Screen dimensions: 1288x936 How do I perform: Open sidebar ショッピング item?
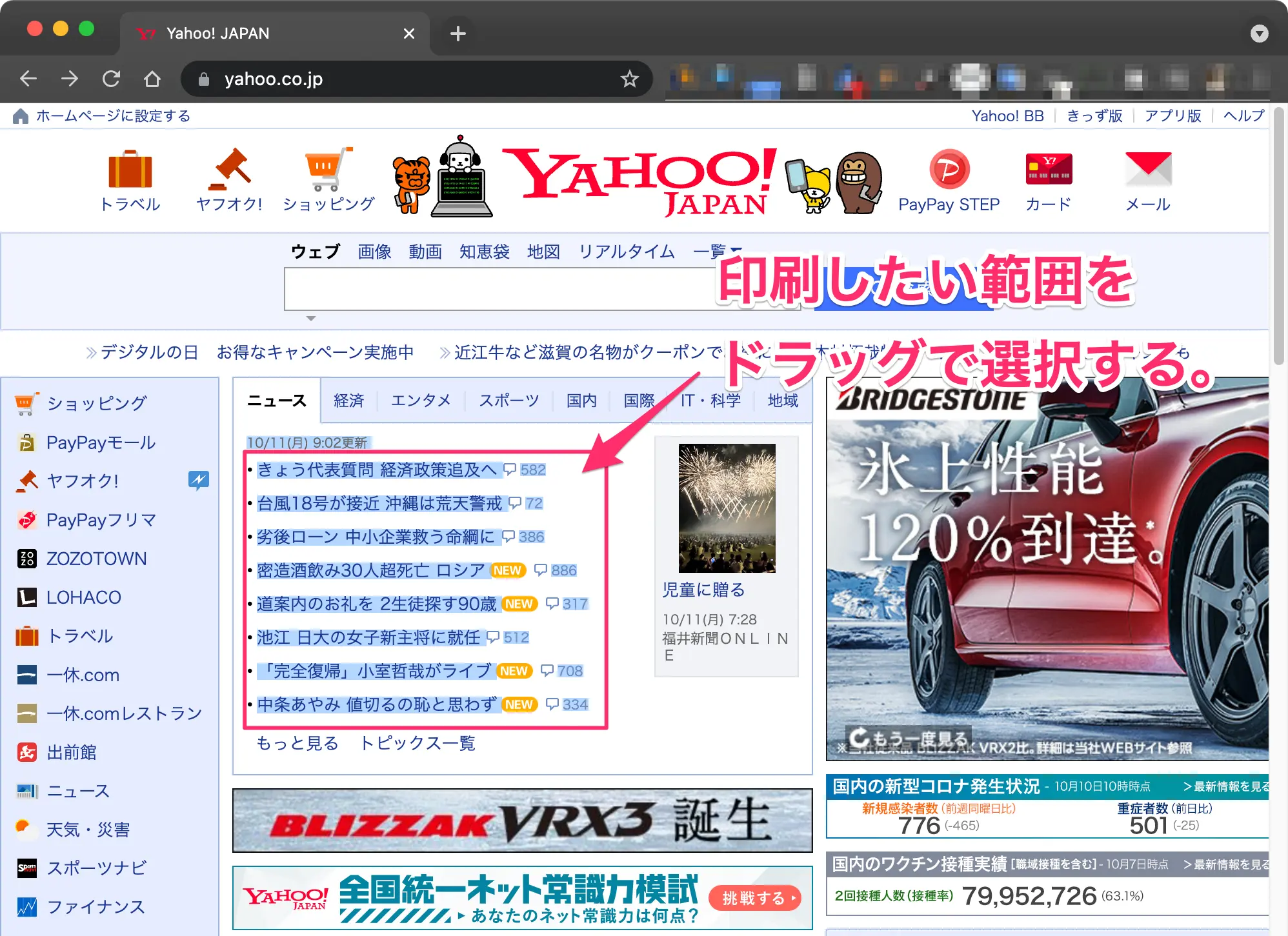click(x=97, y=403)
